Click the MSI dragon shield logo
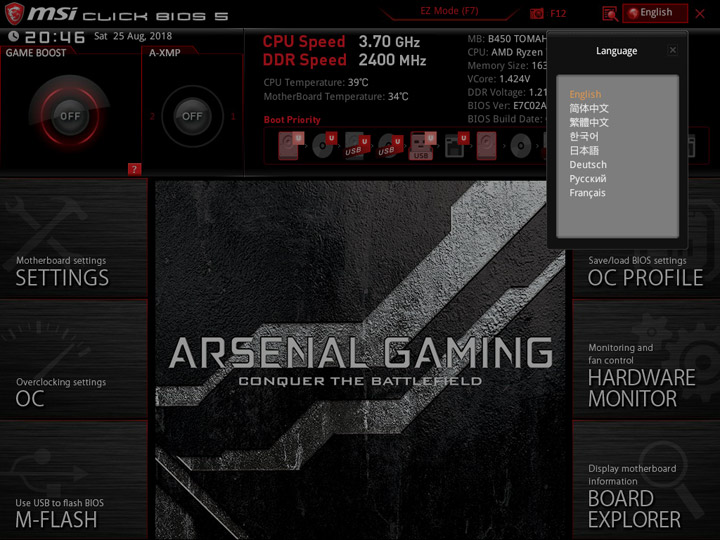This screenshot has height=540, width=720. point(14,13)
